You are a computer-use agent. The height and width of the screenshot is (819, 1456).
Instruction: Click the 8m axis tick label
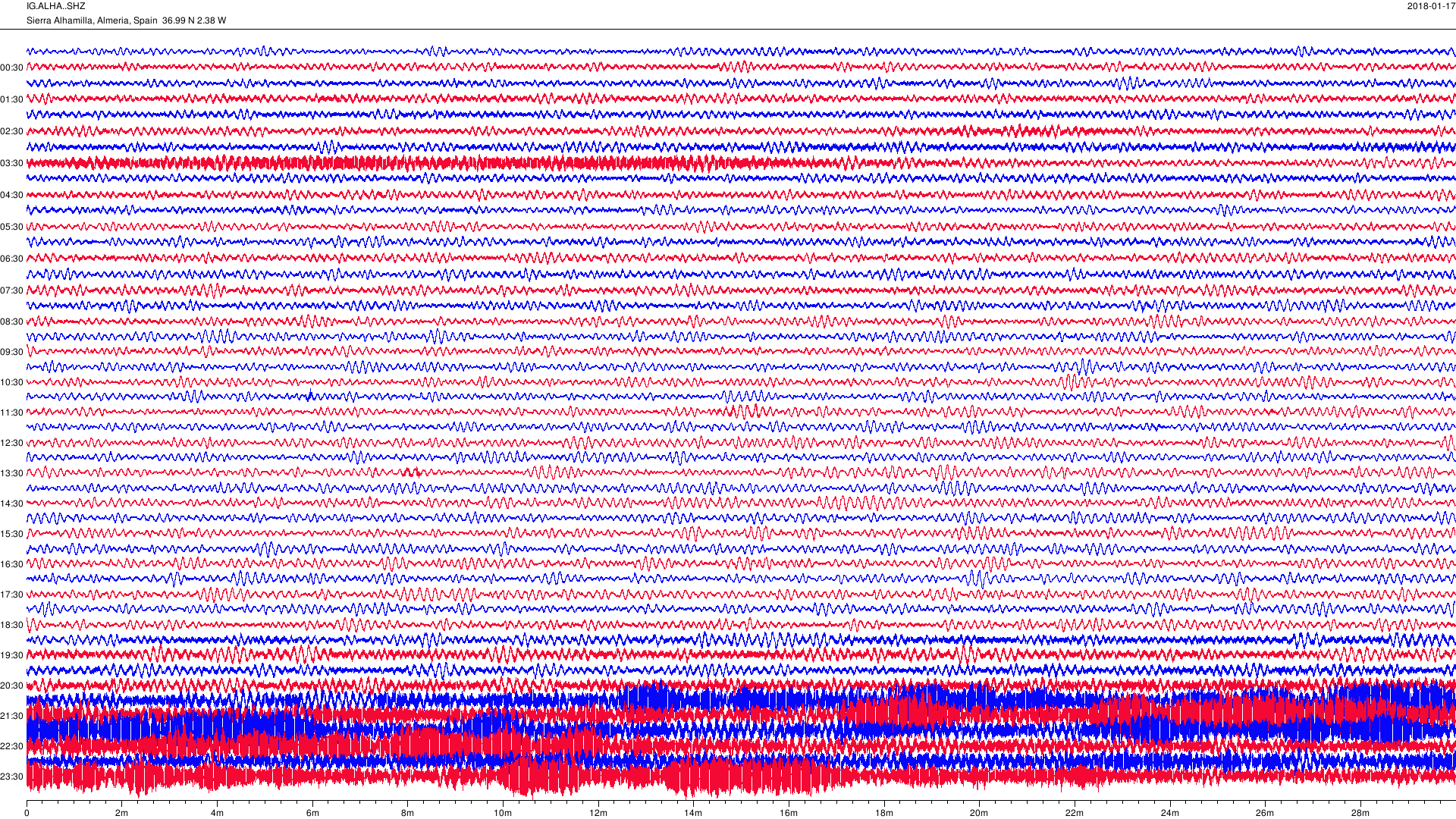click(407, 813)
